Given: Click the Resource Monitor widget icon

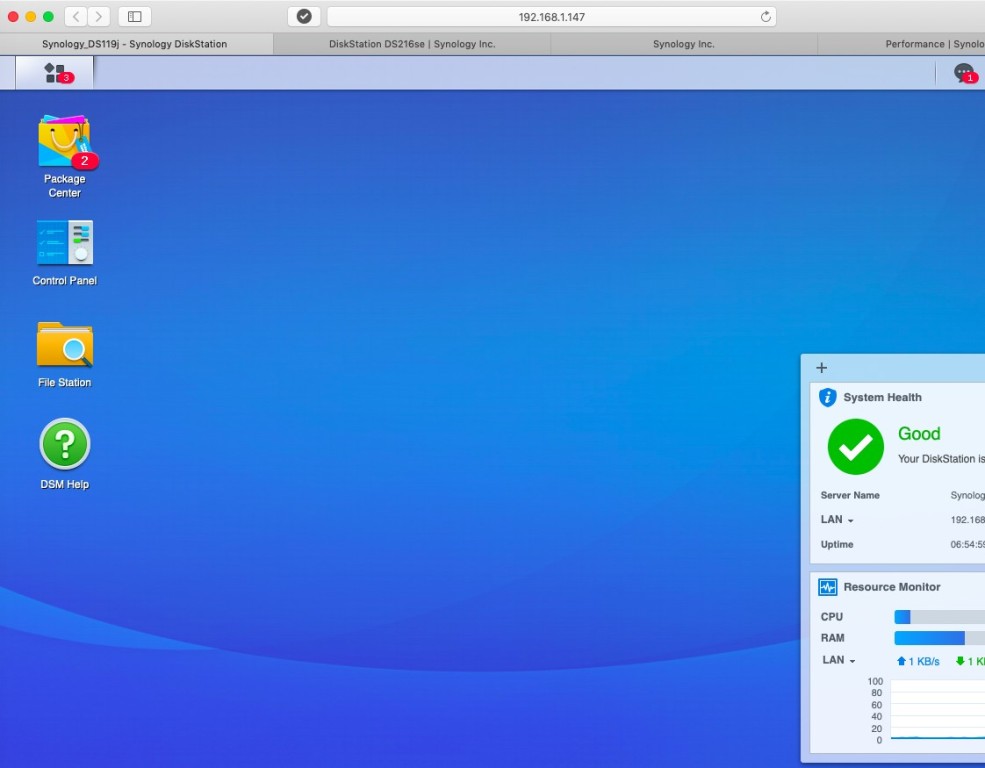Looking at the screenshot, I should tap(828, 587).
